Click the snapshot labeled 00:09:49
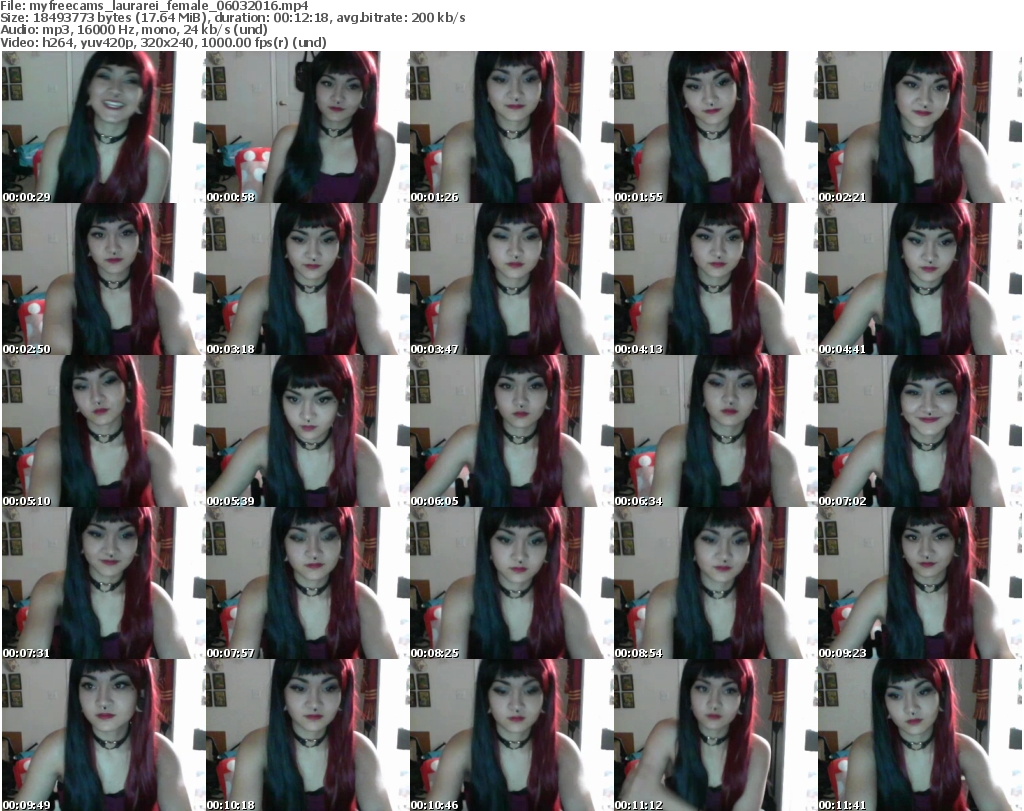Screen dimensions: 1024x811 point(103,735)
